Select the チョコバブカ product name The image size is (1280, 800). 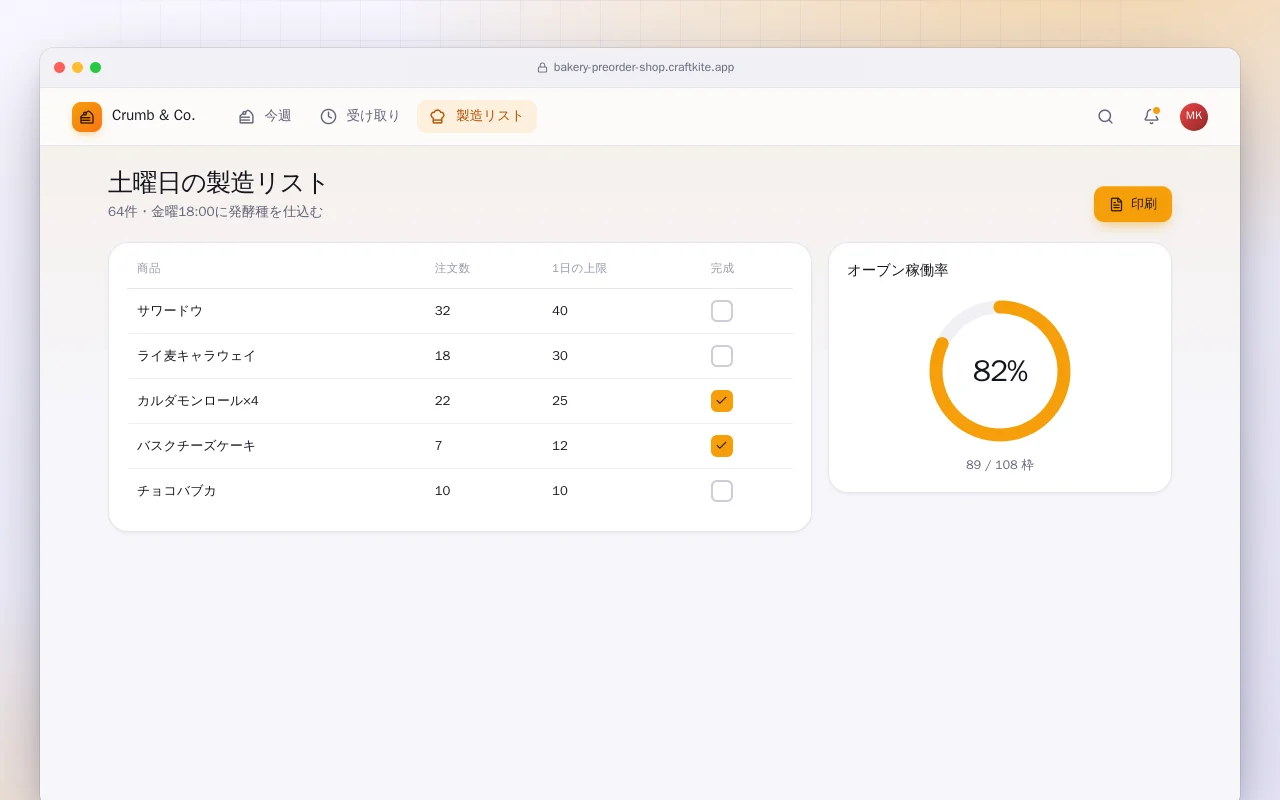177,491
